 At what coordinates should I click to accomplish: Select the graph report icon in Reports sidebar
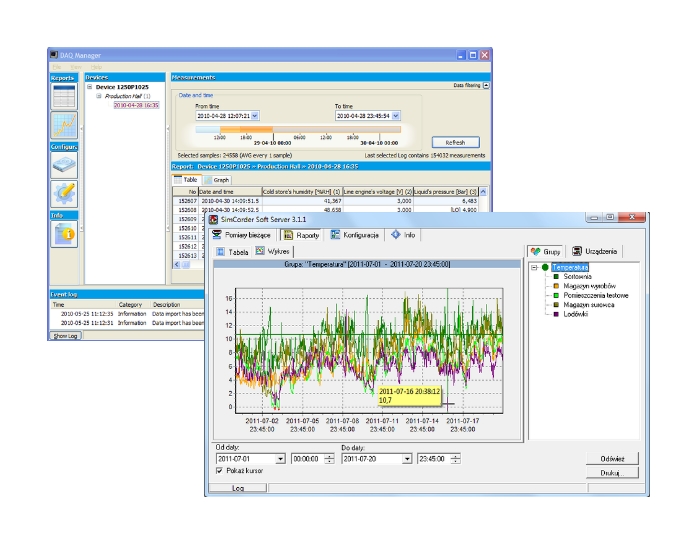point(63,126)
